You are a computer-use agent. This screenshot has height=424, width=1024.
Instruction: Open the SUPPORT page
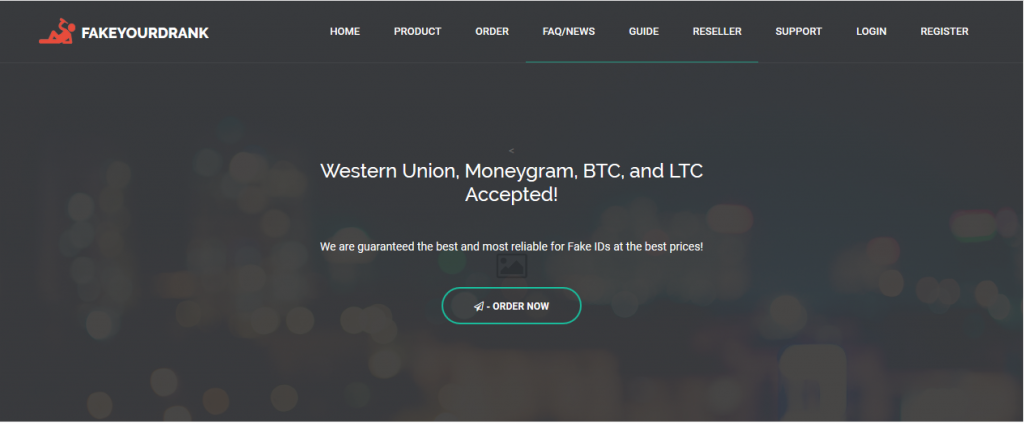pyautogui.click(x=799, y=31)
